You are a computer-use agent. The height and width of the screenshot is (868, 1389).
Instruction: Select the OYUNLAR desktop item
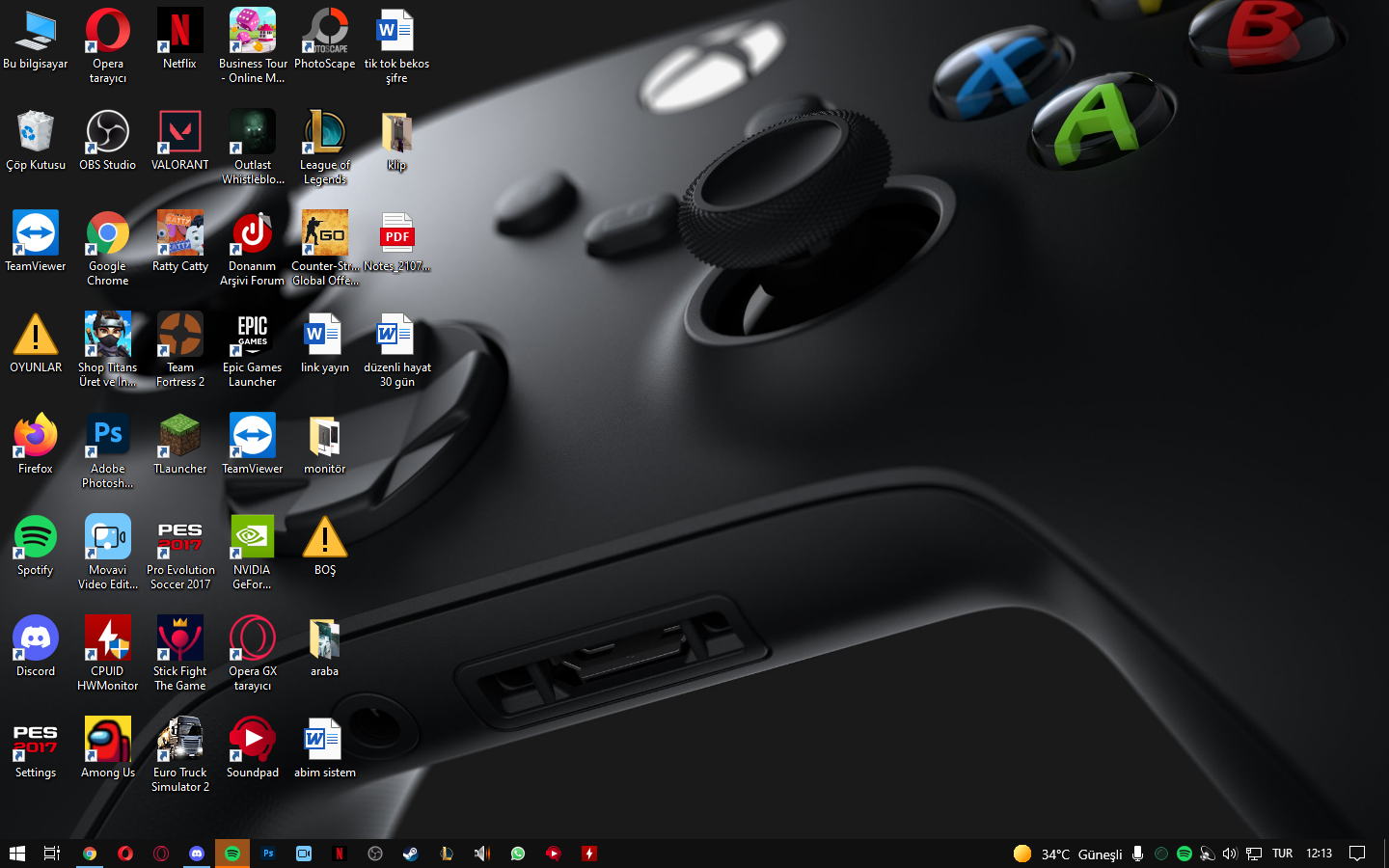(36, 343)
